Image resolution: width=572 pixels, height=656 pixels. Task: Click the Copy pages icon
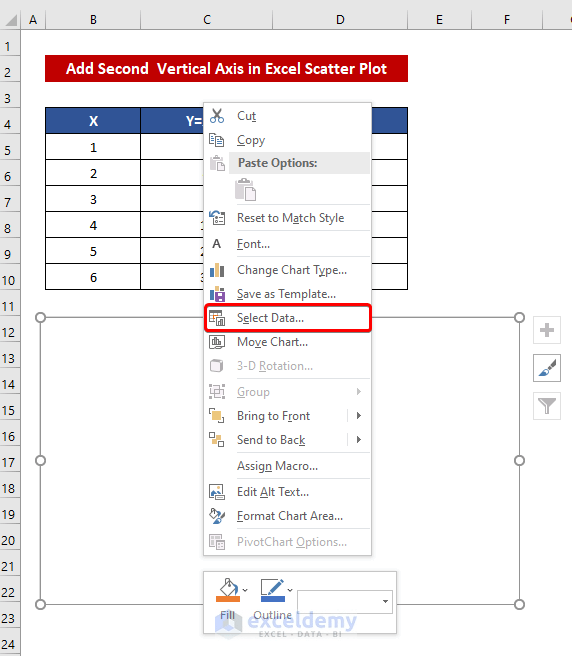pyautogui.click(x=217, y=140)
